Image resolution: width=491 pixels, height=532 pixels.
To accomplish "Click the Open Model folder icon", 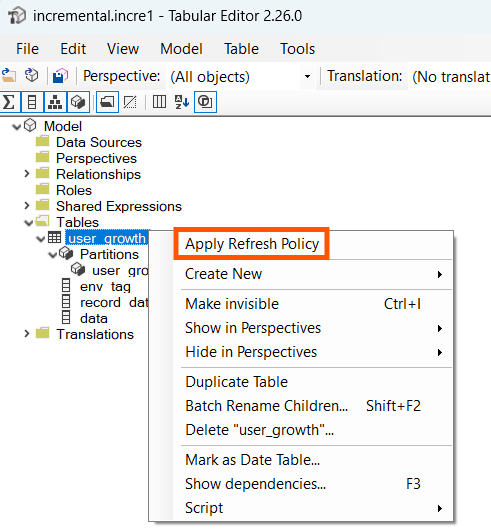I will [9, 75].
